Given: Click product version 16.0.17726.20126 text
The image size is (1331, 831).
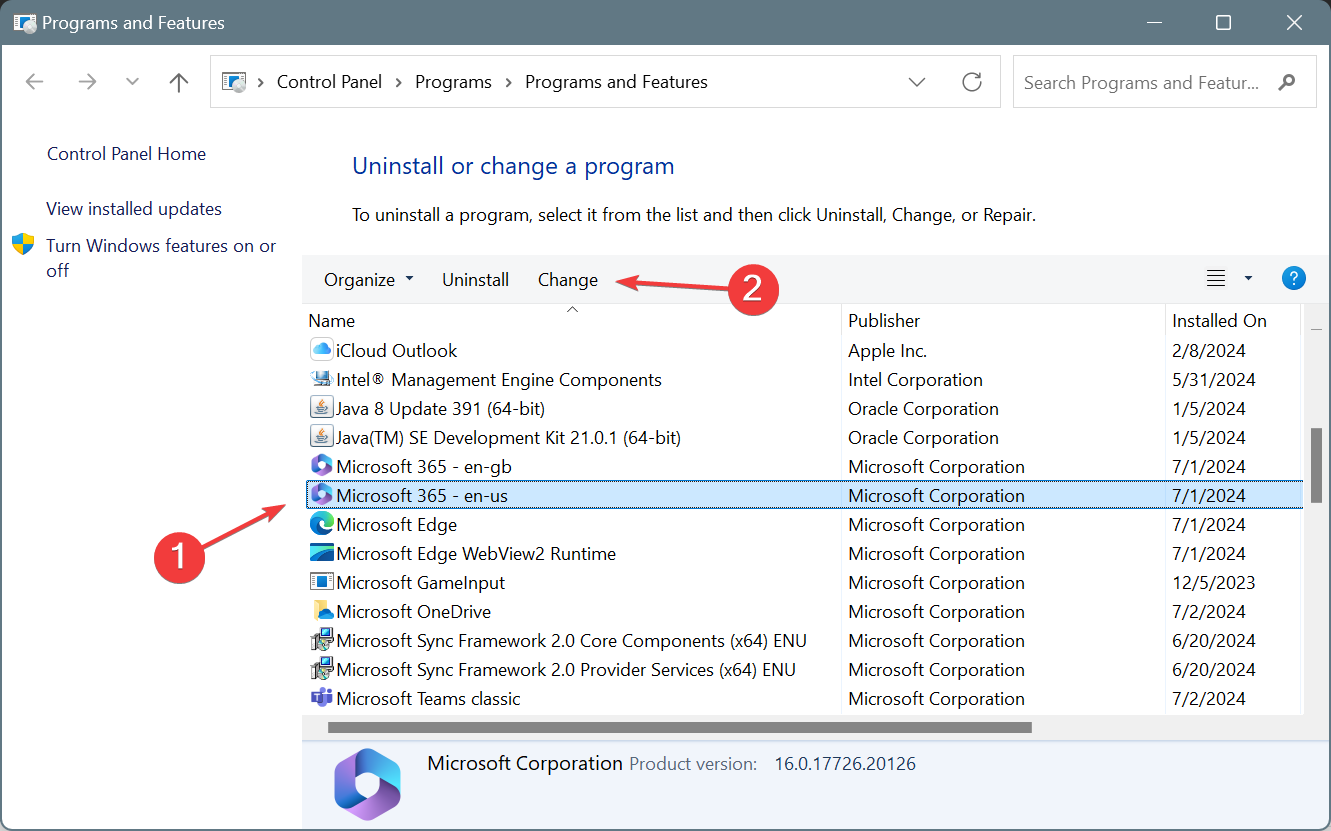Looking at the screenshot, I should point(845,764).
